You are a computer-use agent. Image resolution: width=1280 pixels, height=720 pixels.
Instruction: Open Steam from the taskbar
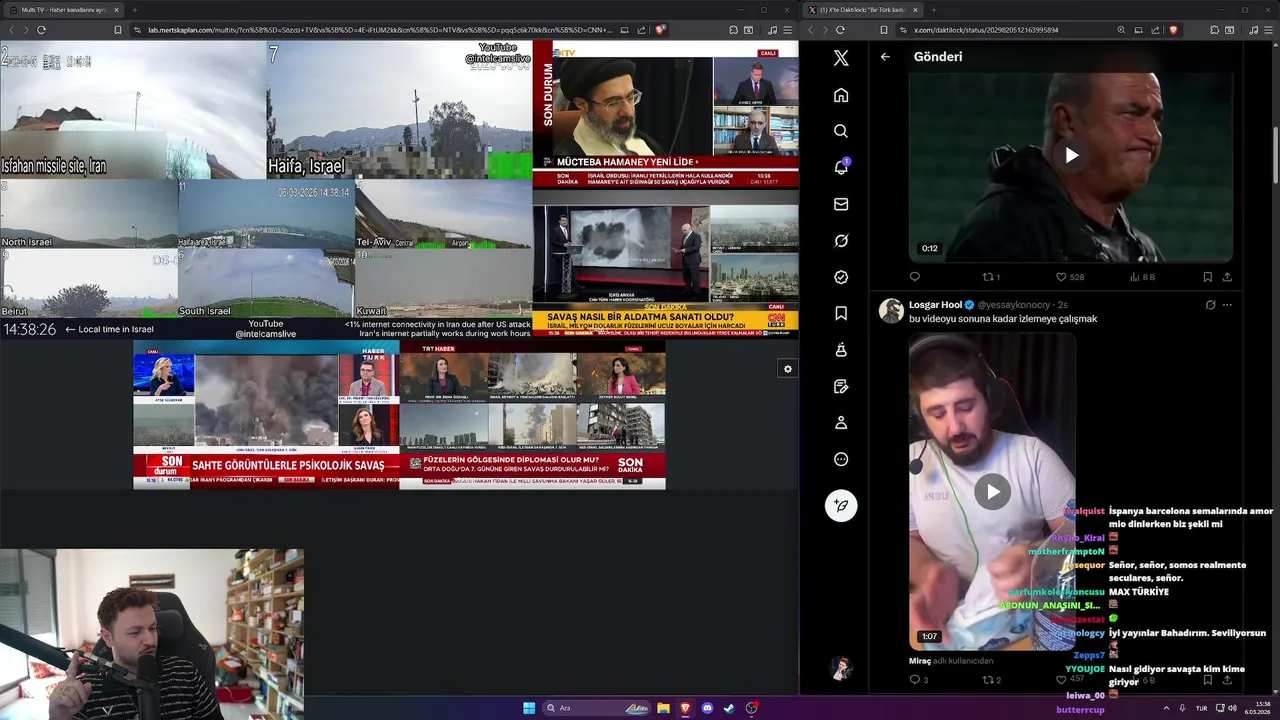point(729,708)
